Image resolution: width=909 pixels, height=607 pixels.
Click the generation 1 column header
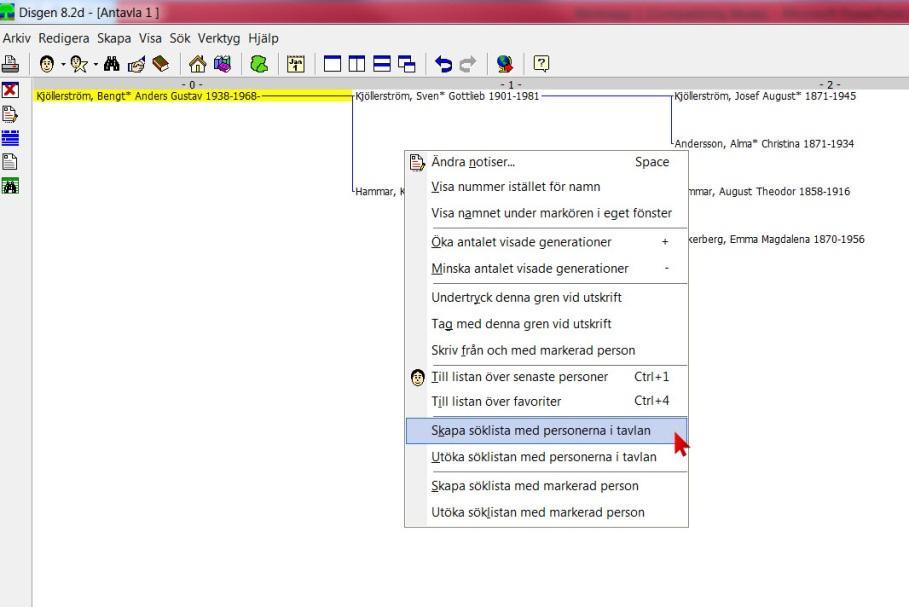(511, 85)
